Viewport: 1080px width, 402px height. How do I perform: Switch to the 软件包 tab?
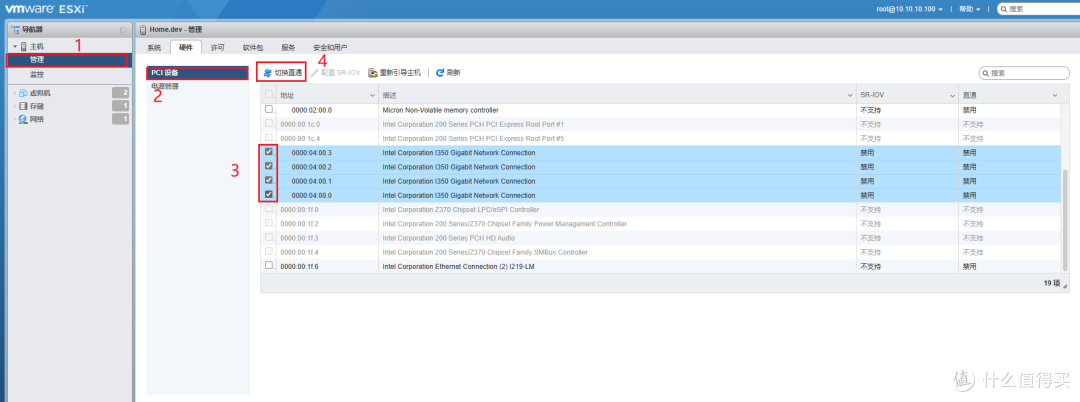(x=253, y=47)
